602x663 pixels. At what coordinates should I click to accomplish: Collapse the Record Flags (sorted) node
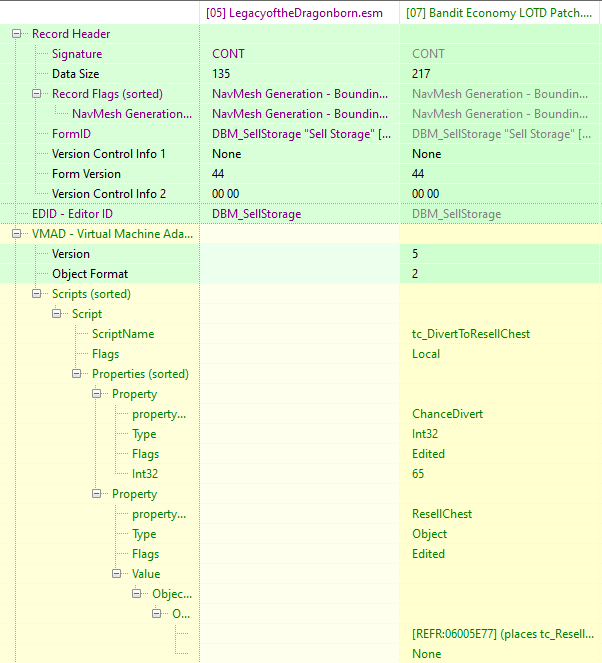(38, 94)
